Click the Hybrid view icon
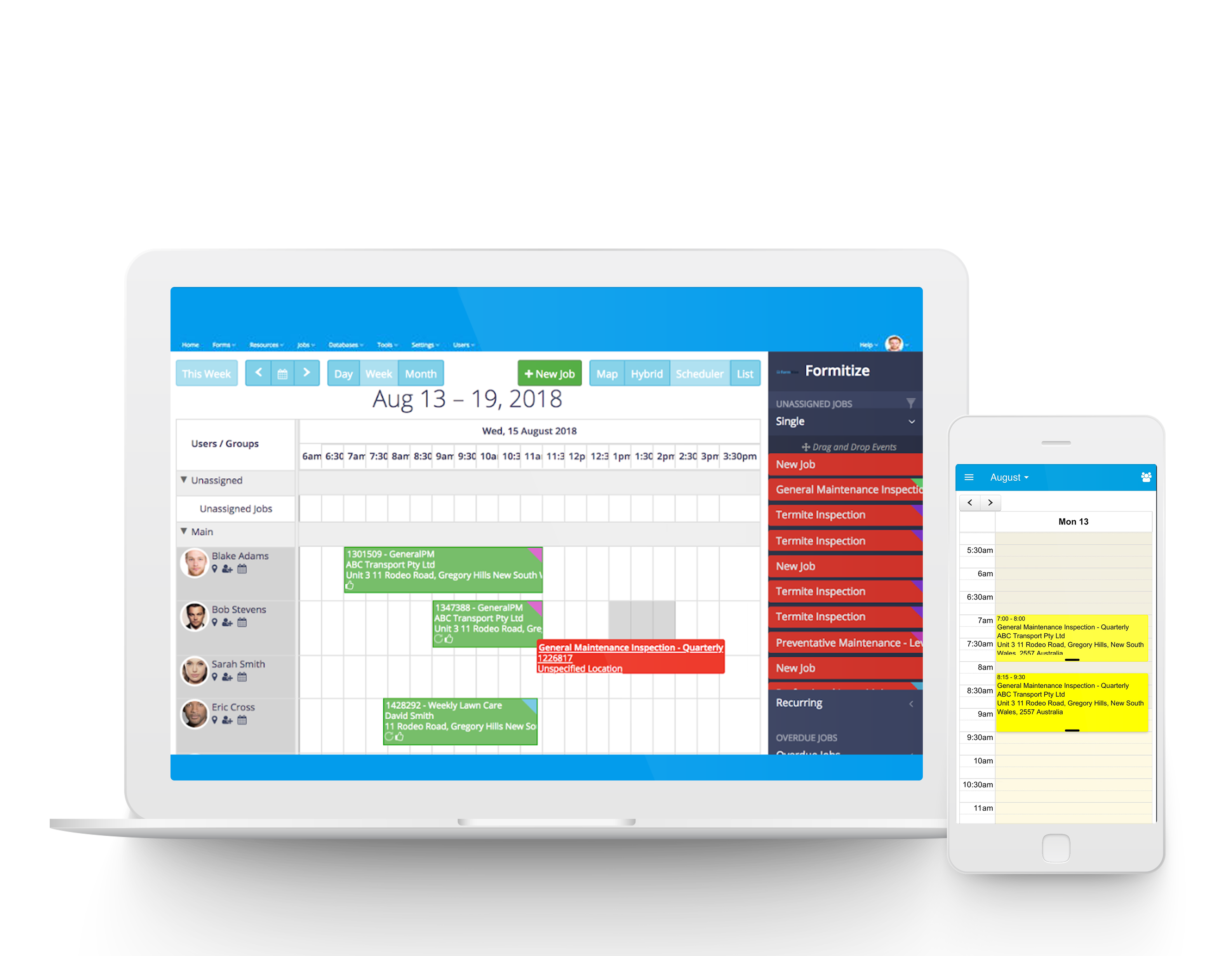Image resolution: width=1232 pixels, height=956 pixels. coord(648,374)
